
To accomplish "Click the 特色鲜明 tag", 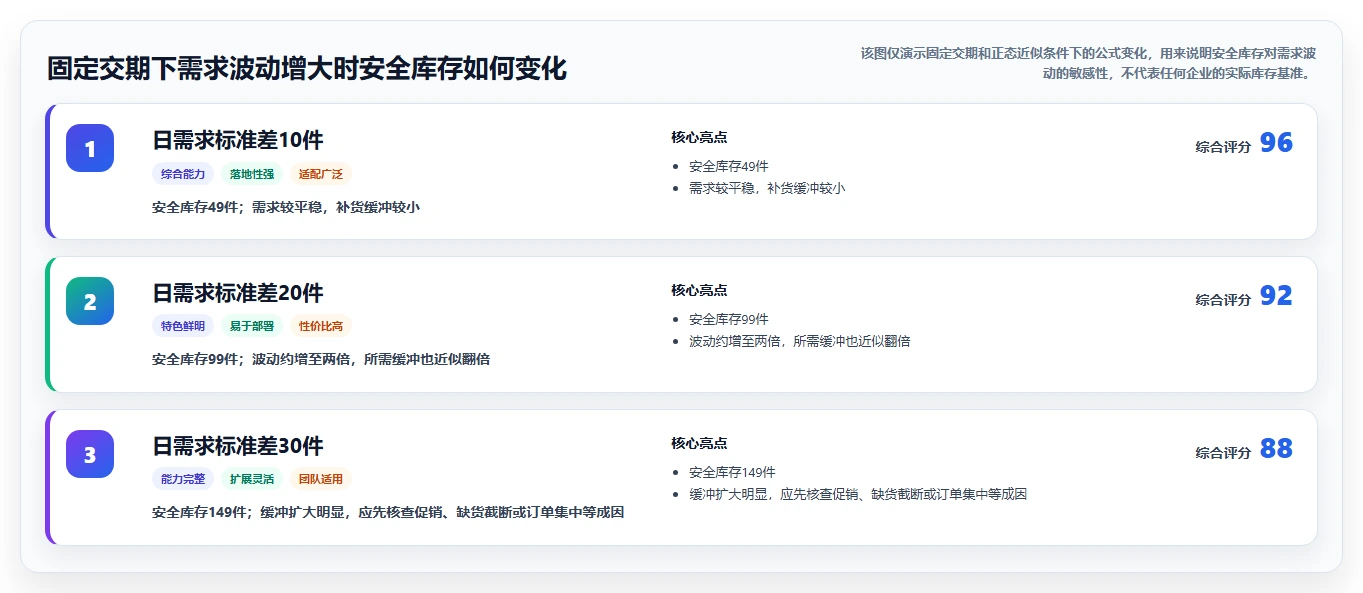I will click(x=183, y=326).
